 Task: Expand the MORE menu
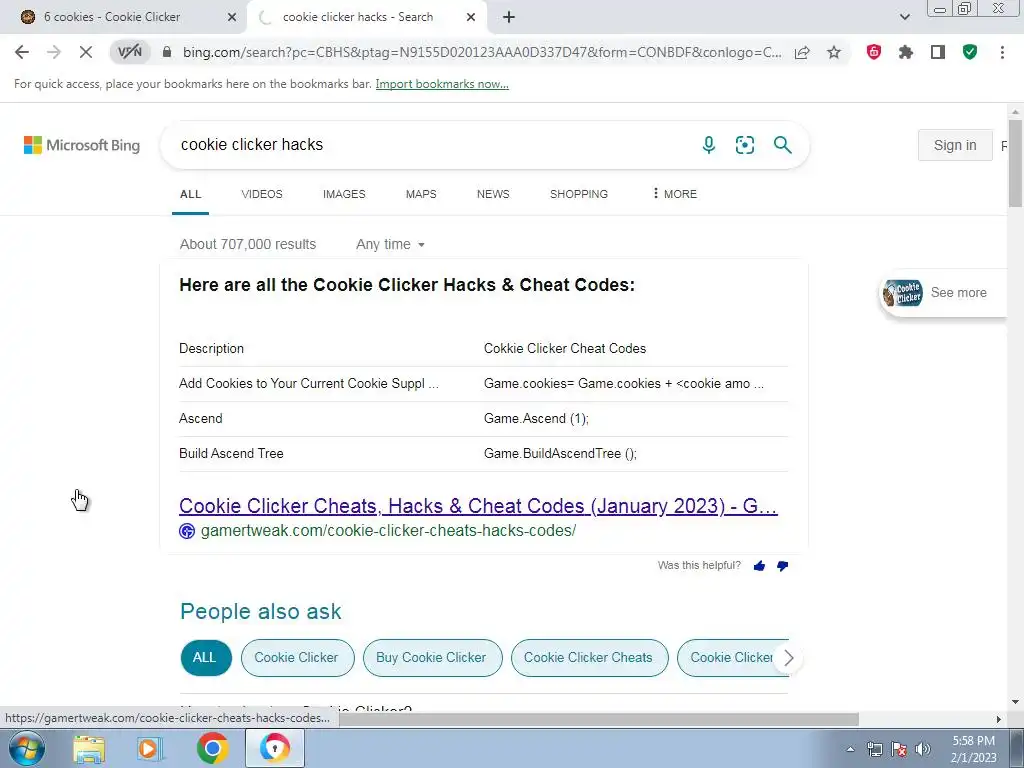[x=675, y=194]
